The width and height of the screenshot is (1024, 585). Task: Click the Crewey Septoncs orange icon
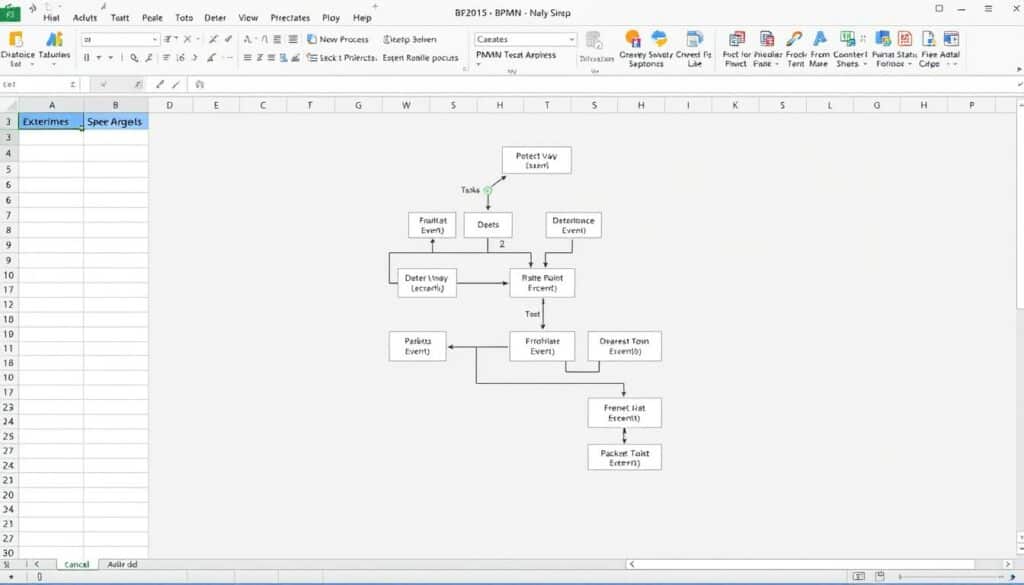pos(632,39)
